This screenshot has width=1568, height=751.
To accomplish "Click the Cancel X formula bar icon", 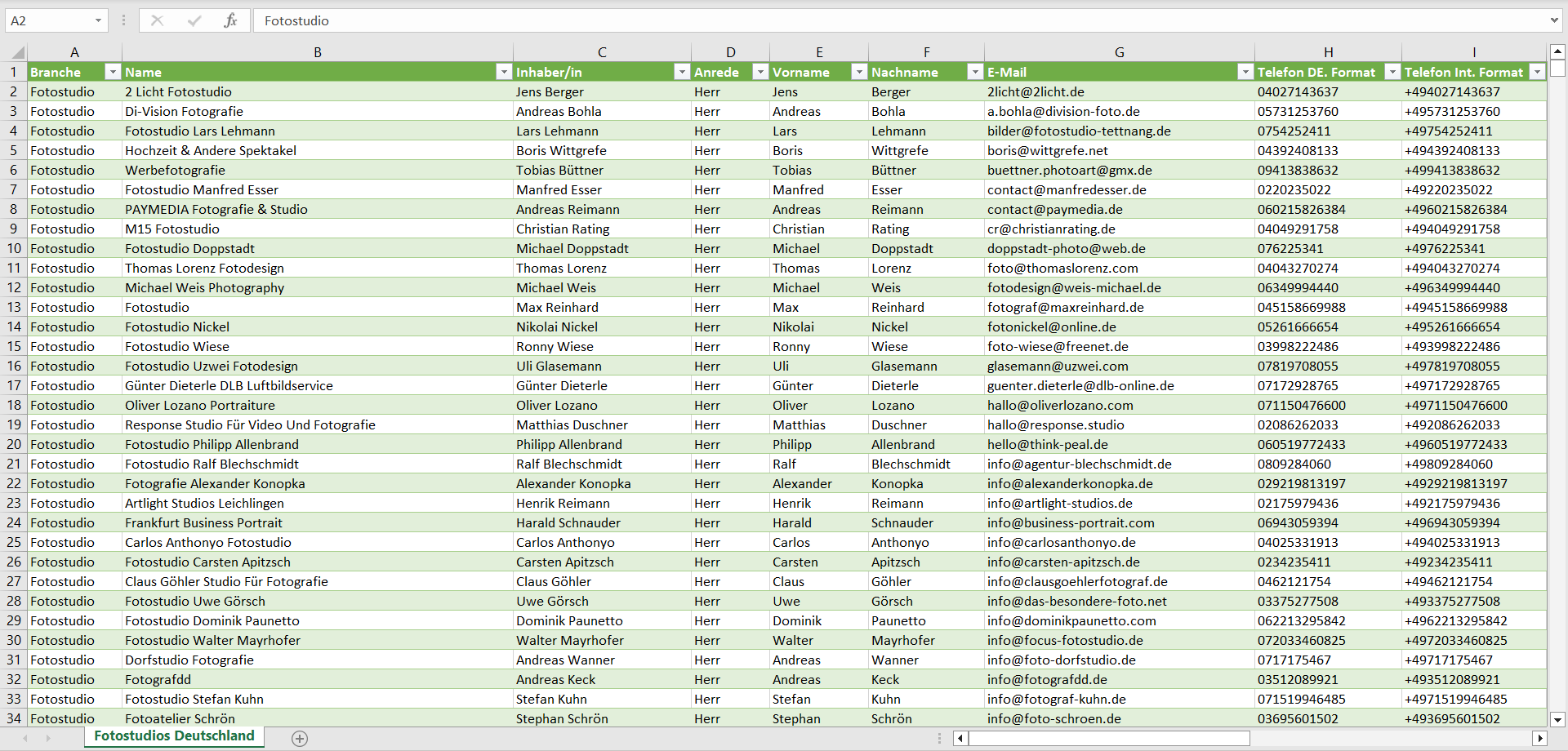I will 158,20.
